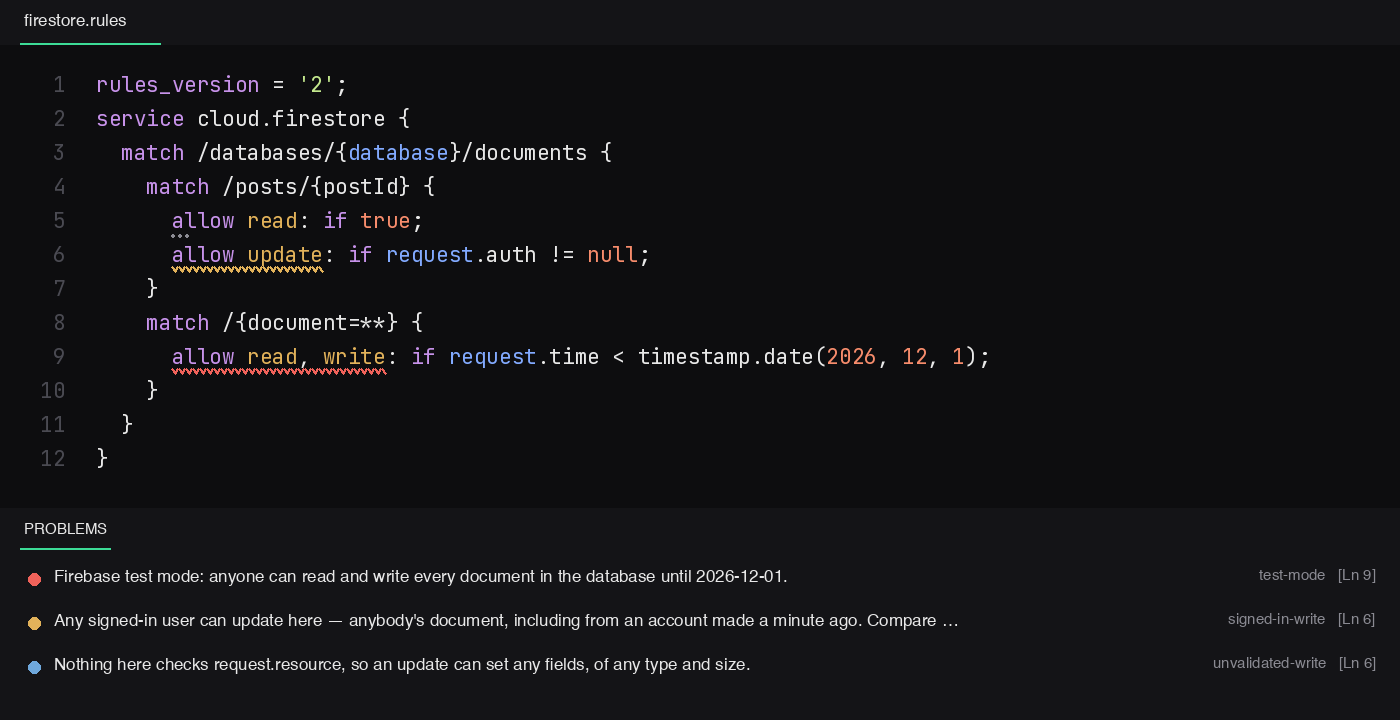Screen dimensions: 1400x720
Task: Click '{database}' wildcard on line 3
Action: pyautogui.click(x=398, y=153)
